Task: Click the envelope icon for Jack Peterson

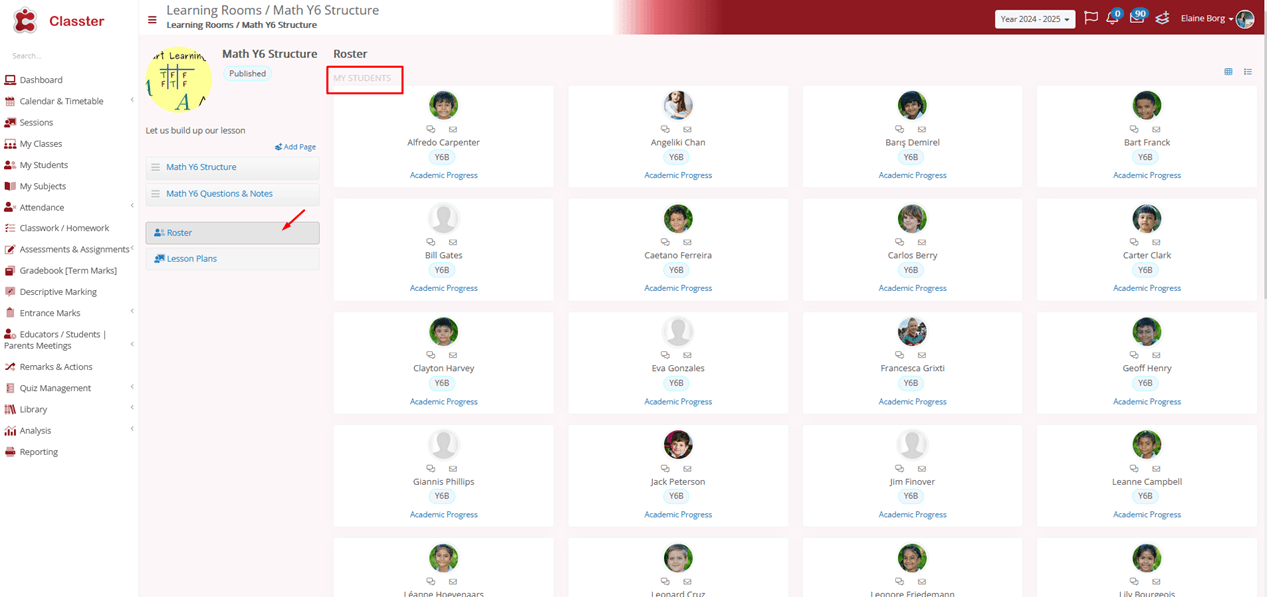Action: click(x=687, y=468)
